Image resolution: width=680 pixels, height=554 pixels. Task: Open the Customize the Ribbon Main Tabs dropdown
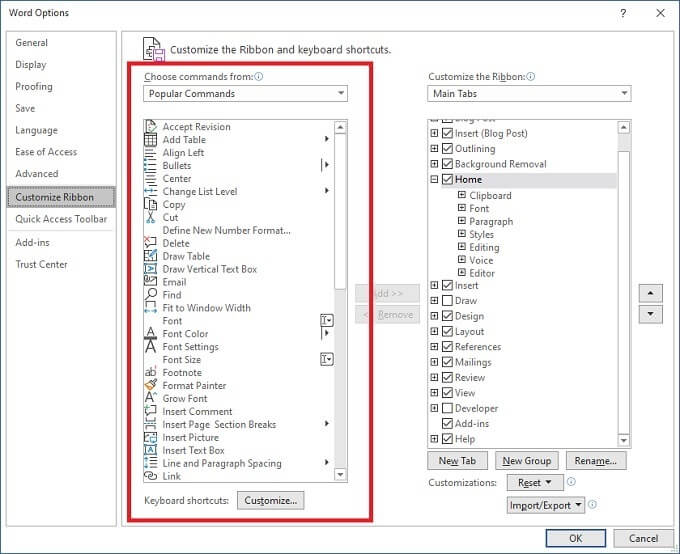(x=529, y=94)
